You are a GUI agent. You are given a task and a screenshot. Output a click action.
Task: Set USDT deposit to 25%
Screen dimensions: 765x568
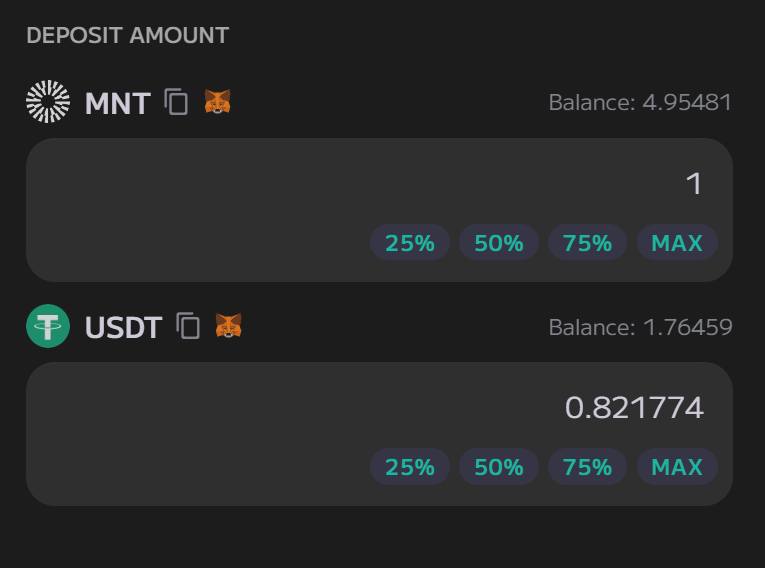[x=410, y=467]
